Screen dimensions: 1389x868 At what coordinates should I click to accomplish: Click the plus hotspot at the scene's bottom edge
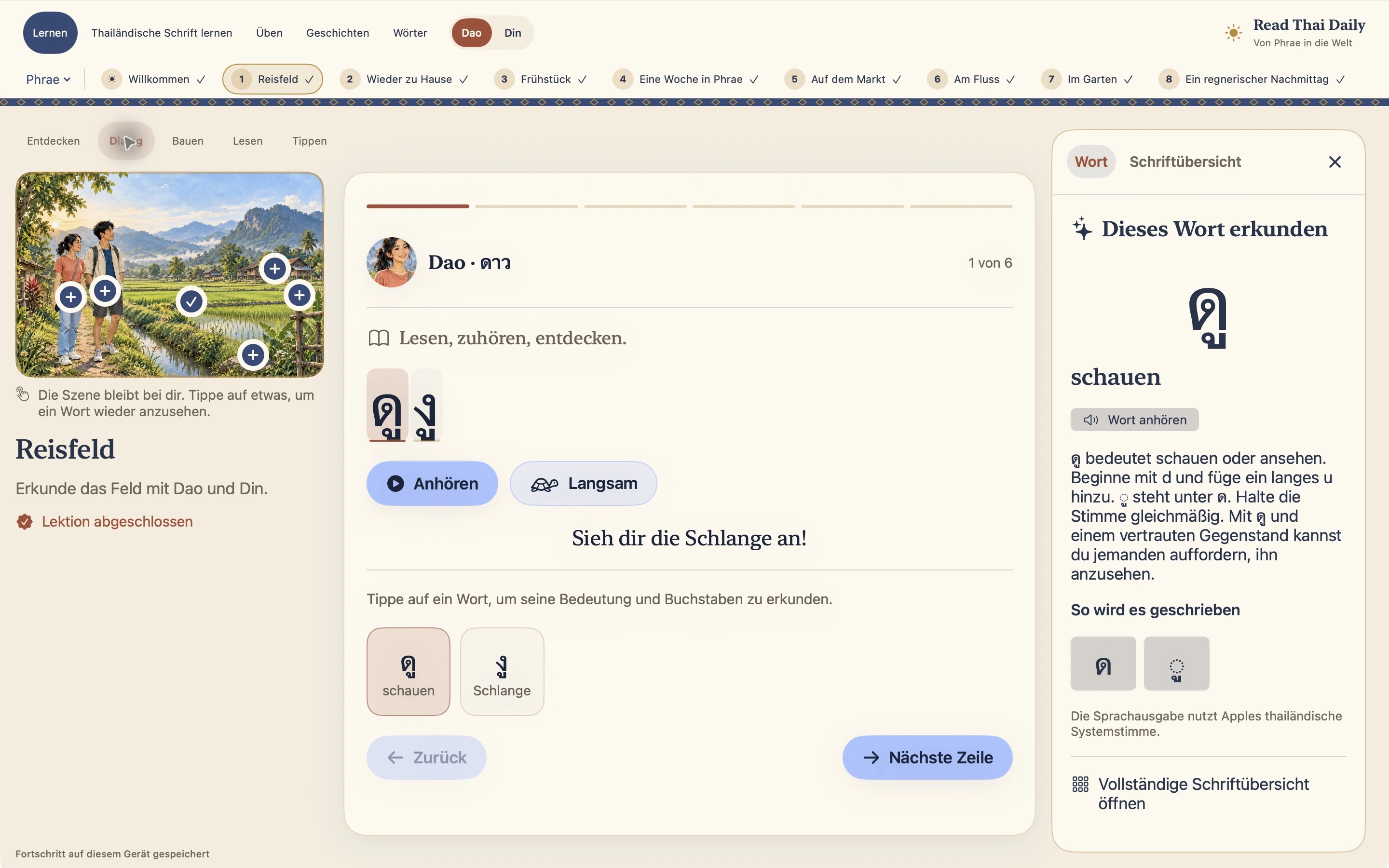[x=253, y=355]
